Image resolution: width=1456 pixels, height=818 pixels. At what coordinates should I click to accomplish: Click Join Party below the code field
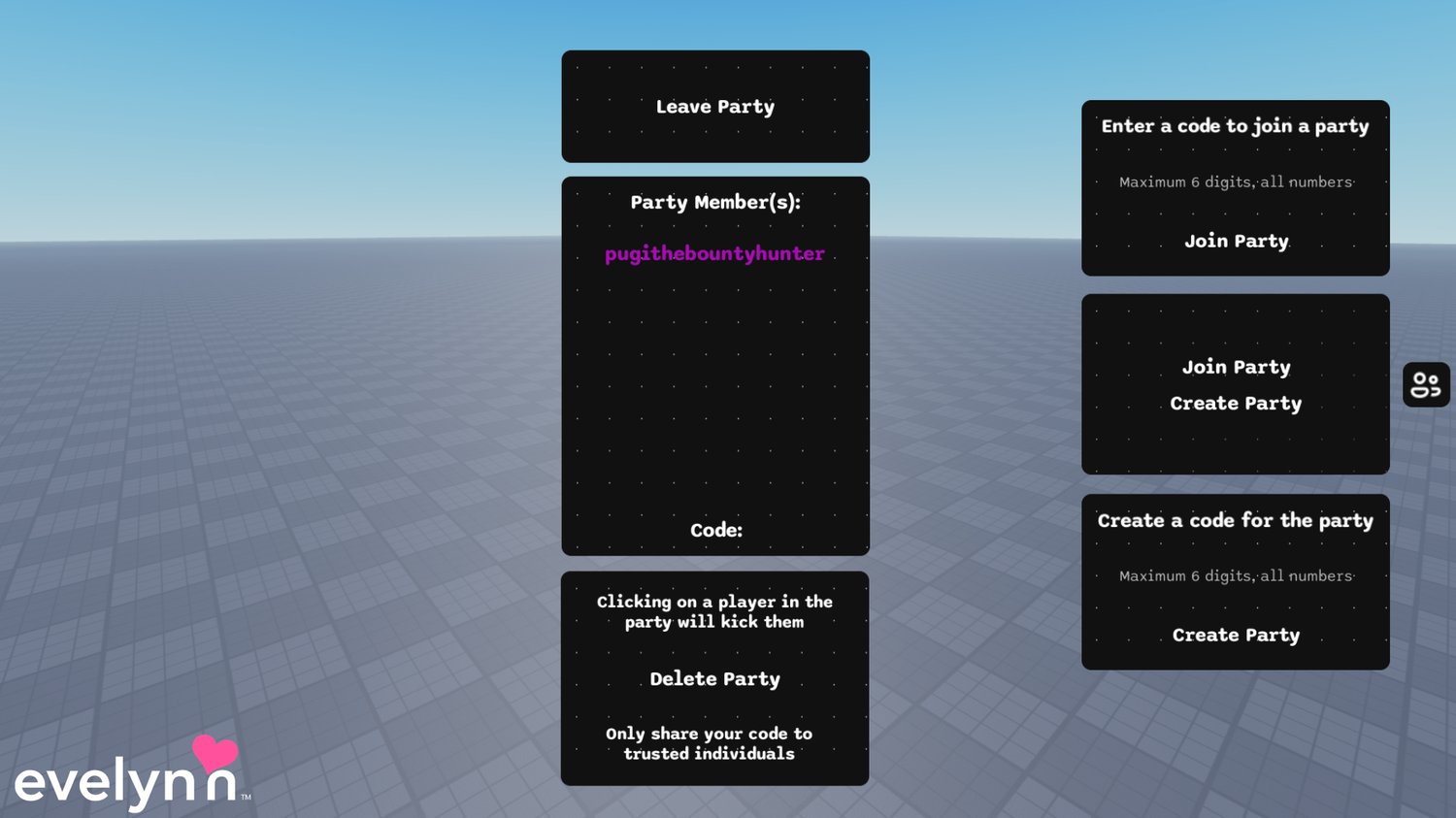tap(1236, 241)
